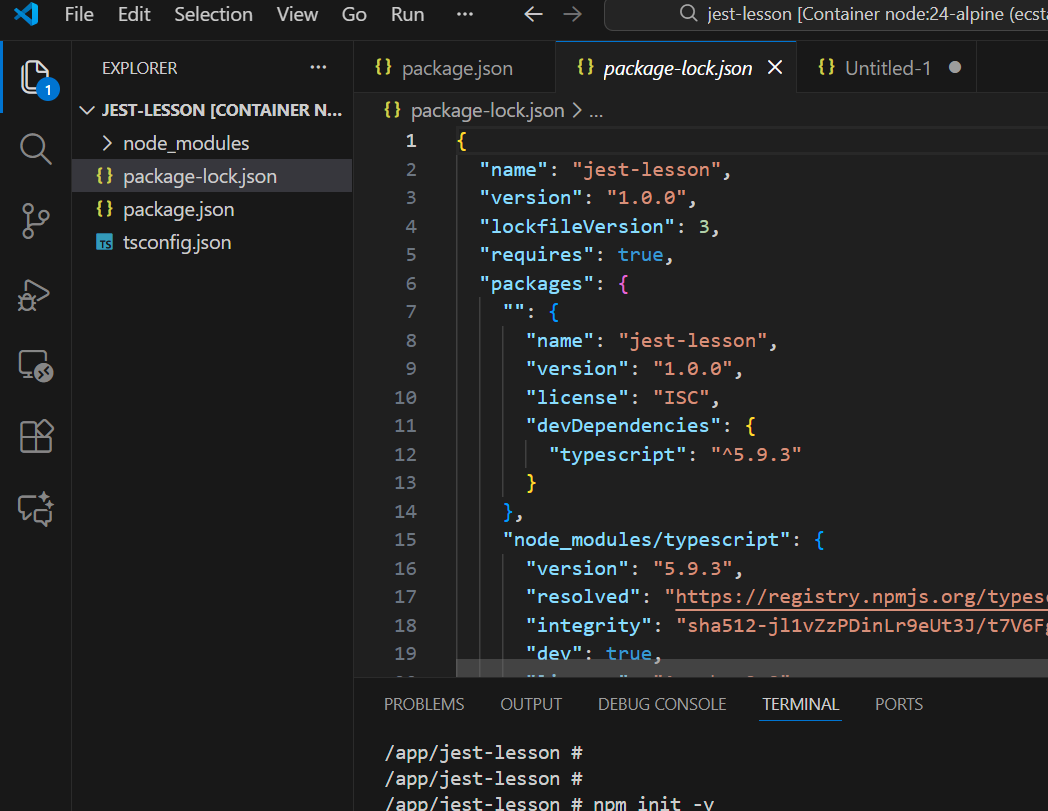
Task: Click the "node_modules/typescript" key in editor
Action: [x=647, y=540]
